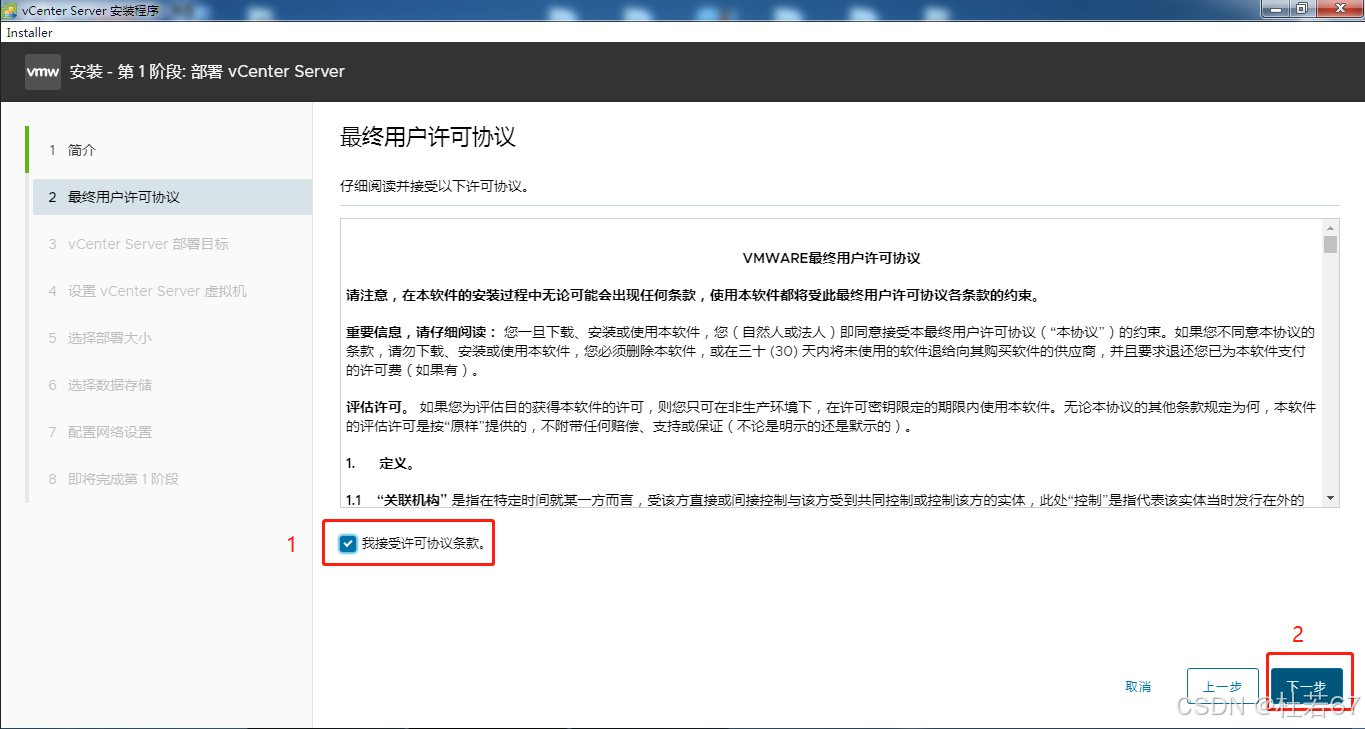1365x729 pixels.
Task: Maximize the installer window
Action: [1301, 9]
